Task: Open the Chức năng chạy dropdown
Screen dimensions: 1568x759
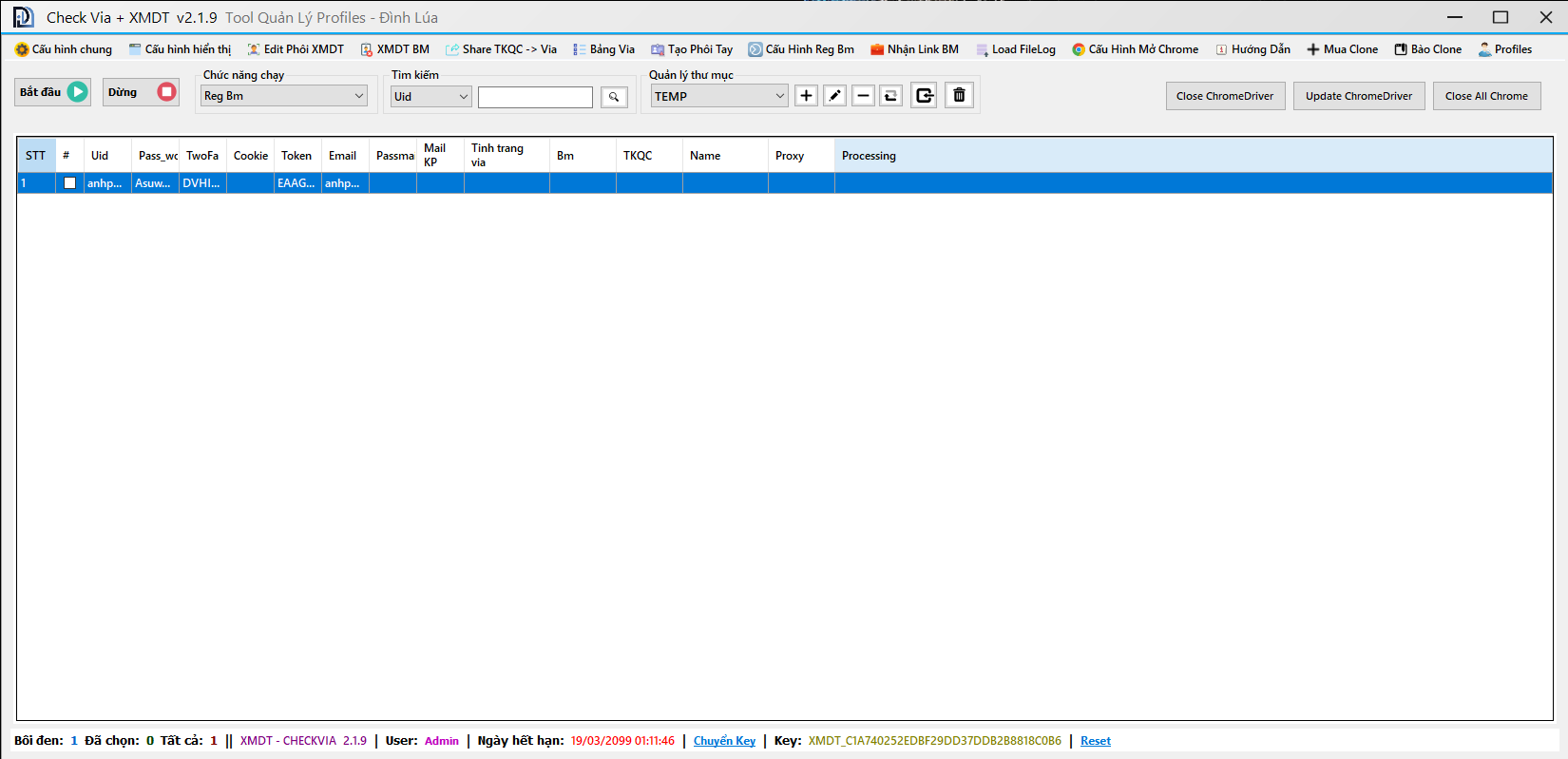Action: tap(283, 96)
